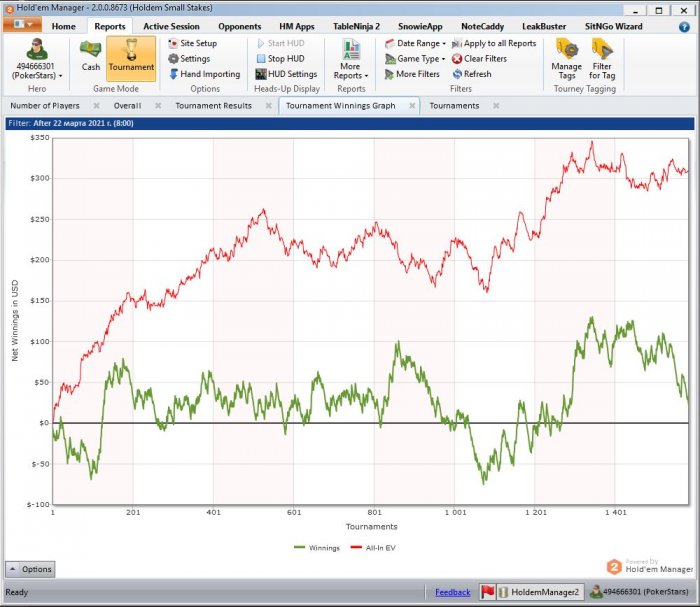Open the TableNinja 2 tab
Screen dimensions: 700x607
point(356,26)
